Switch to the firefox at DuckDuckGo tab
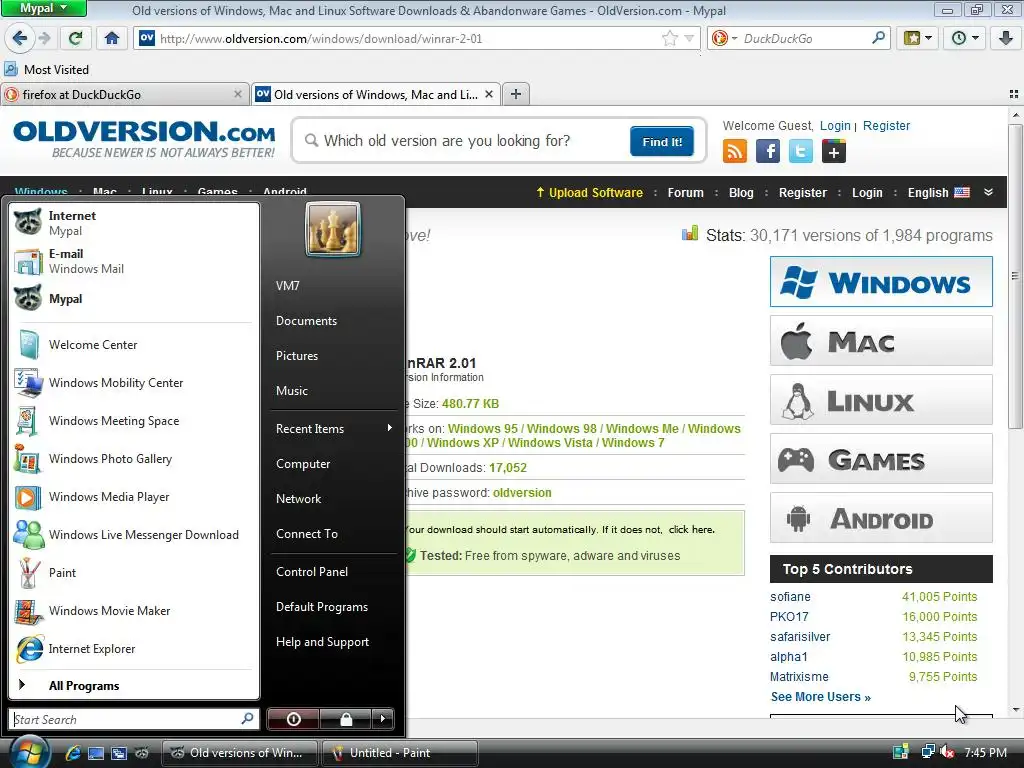This screenshot has width=1024, height=768. pyautogui.click(x=124, y=95)
